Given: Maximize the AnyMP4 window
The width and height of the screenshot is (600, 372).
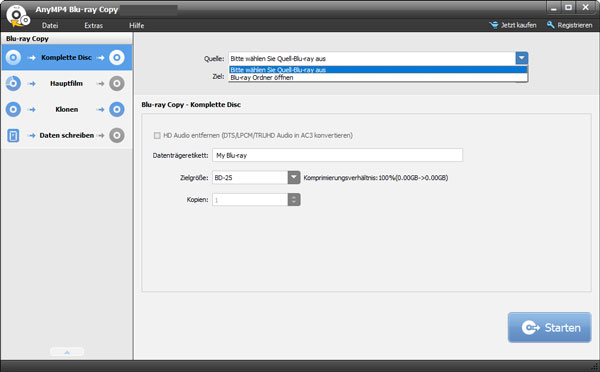Looking at the screenshot, I should tap(569, 7).
